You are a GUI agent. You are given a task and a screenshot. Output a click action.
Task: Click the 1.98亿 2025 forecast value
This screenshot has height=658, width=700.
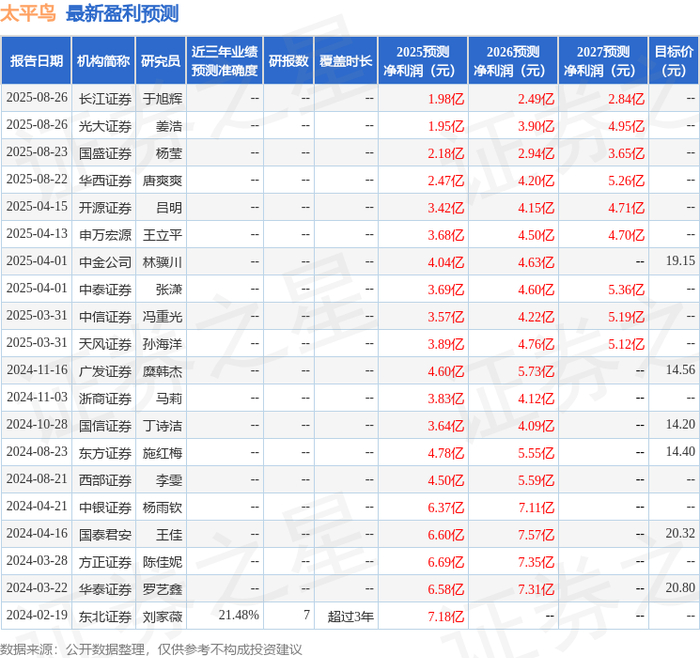point(446,99)
